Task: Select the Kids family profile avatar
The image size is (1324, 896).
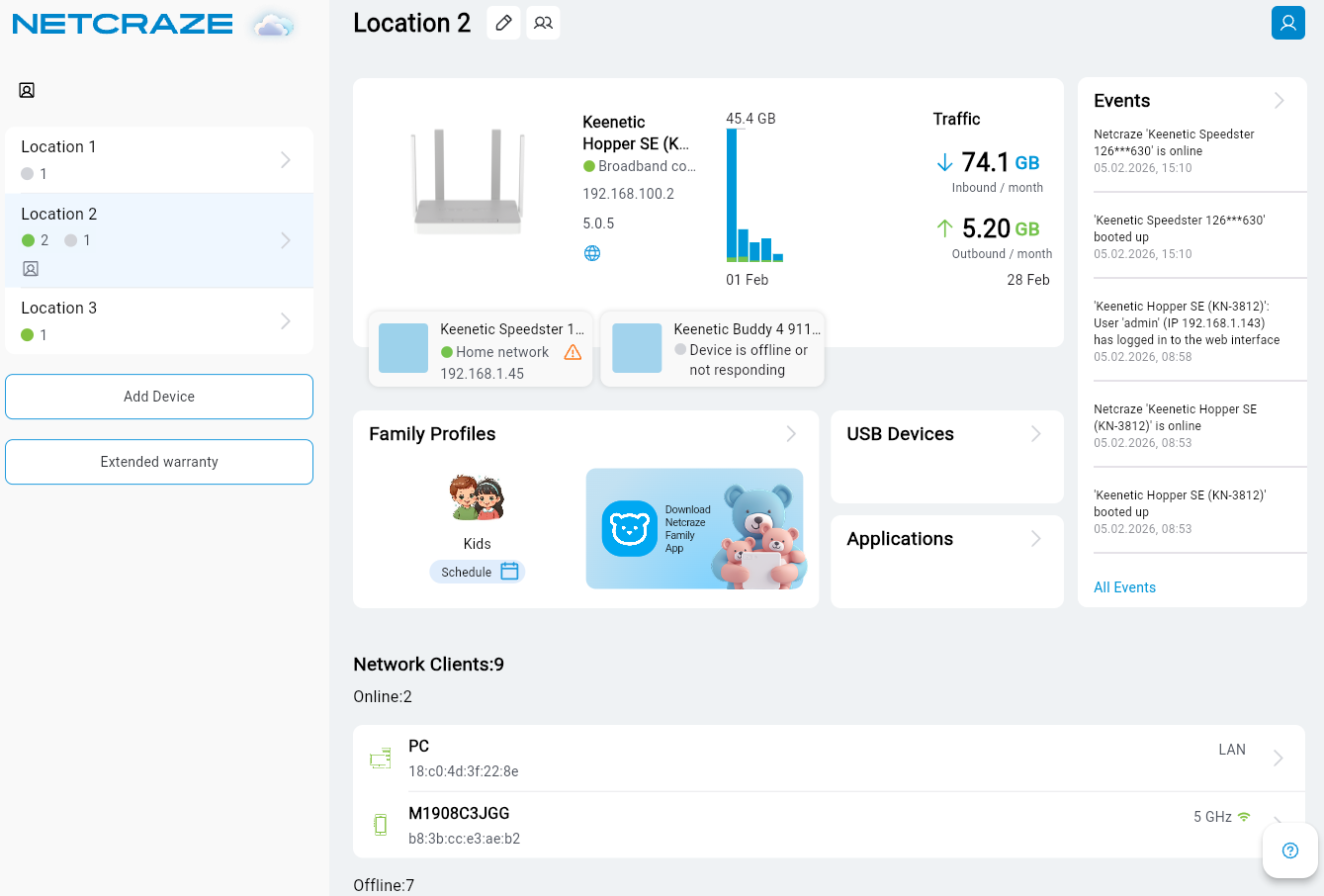Action: [x=477, y=496]
